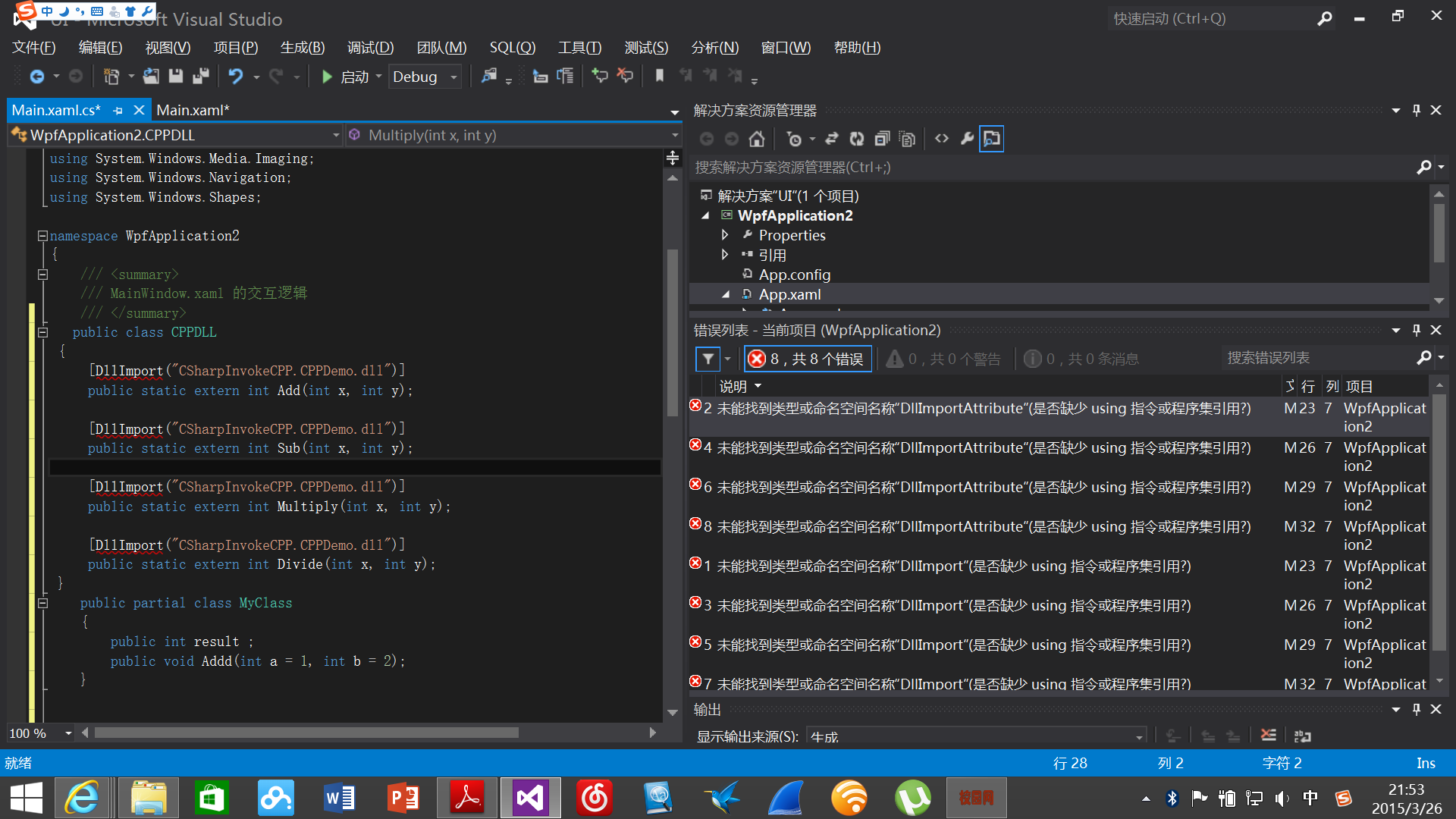Open the 生成(B) build menu
This screenshot has width=1456, height=819.
(x=303, y=48)
